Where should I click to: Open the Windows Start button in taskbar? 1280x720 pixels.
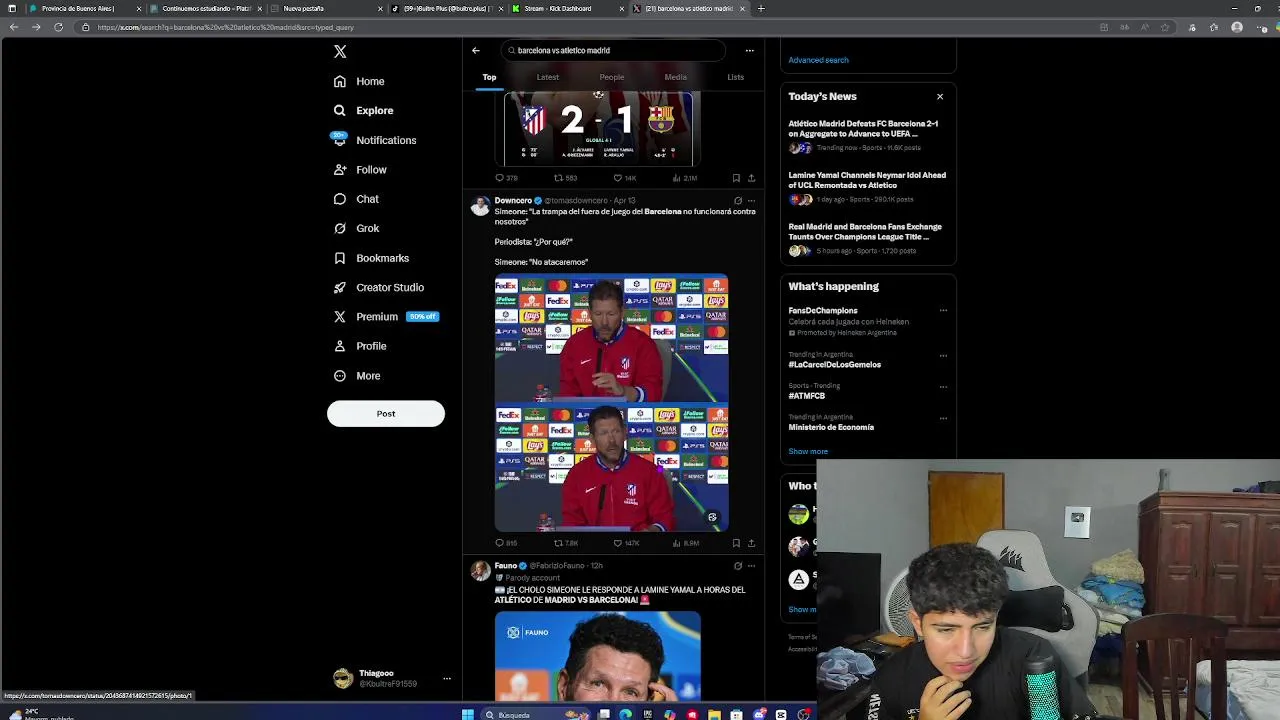(x=467, y=714)
